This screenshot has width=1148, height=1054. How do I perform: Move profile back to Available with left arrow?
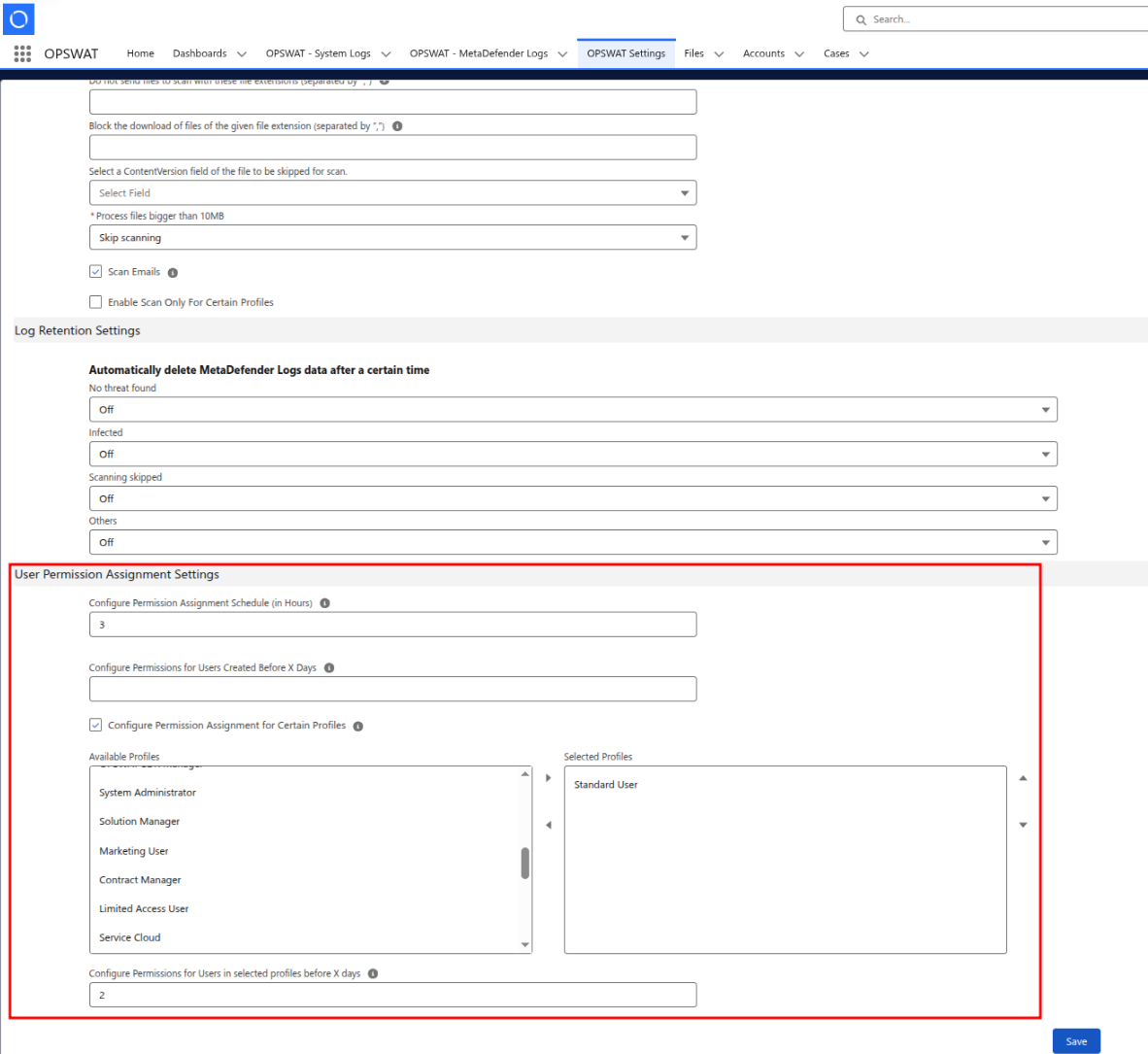pyautogui.click(x=549, y=825)
